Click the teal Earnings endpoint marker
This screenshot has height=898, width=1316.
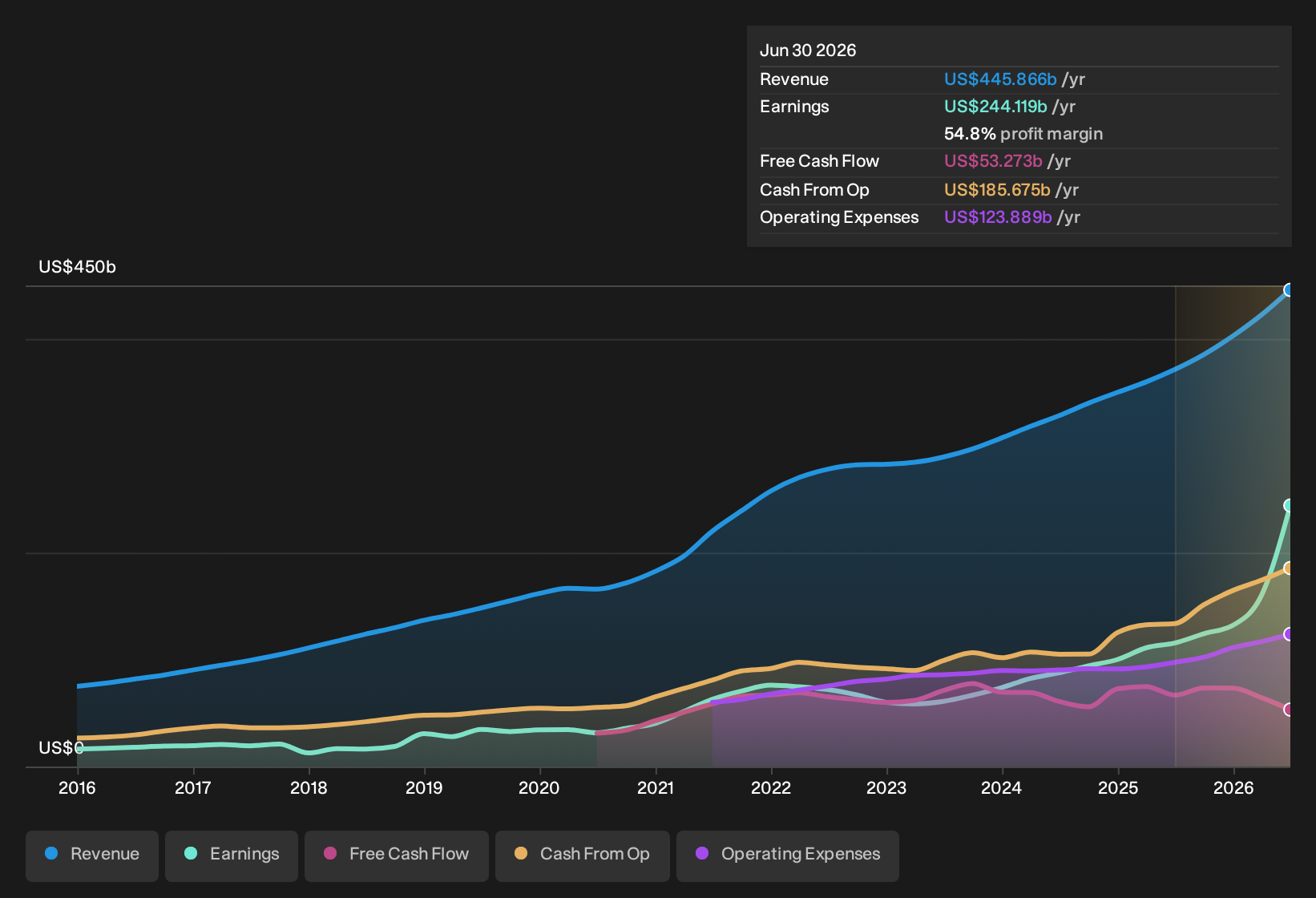pos(1289,505)
